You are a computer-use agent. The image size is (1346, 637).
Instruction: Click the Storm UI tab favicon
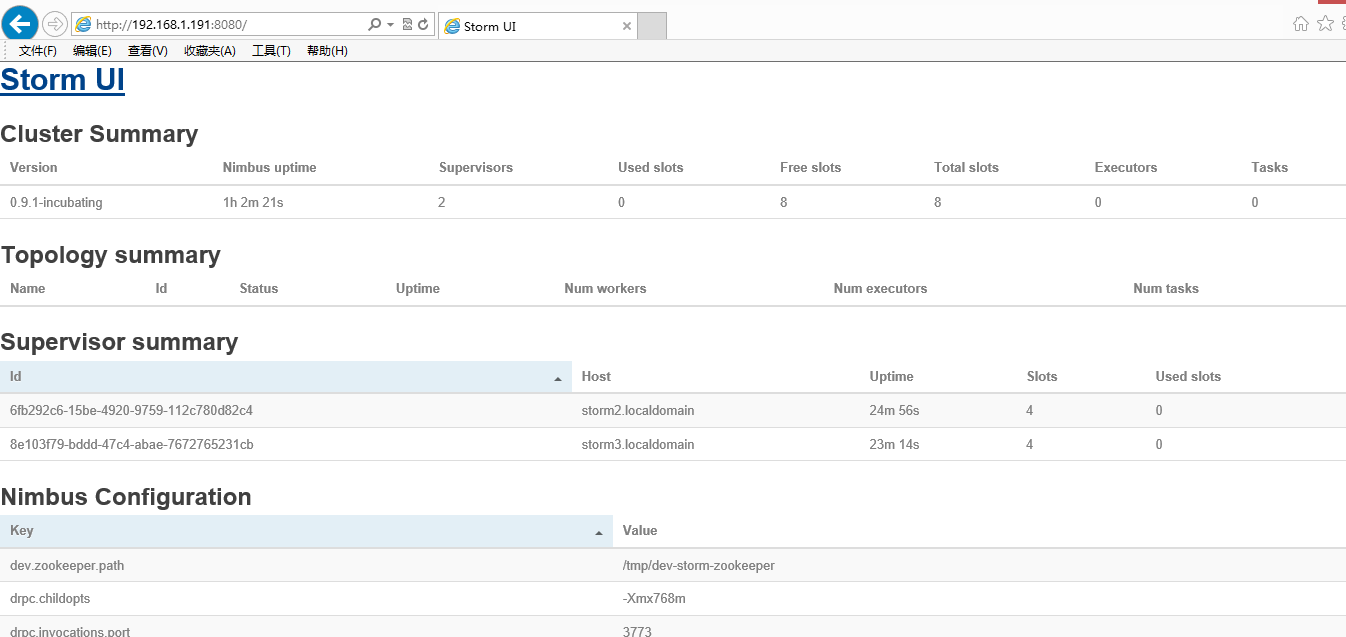(453, 26)
